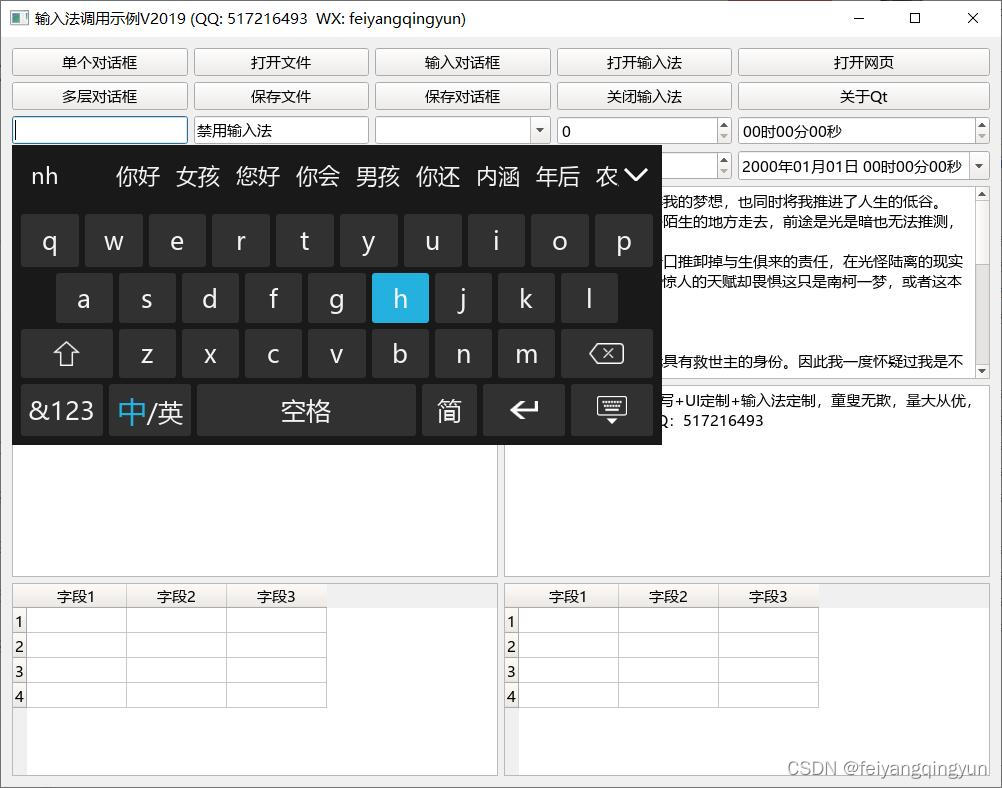The height and width of the screenshot is (788, 1002).
Task: Click the 禁用输入法 text field
Action: tap(281, 130)
